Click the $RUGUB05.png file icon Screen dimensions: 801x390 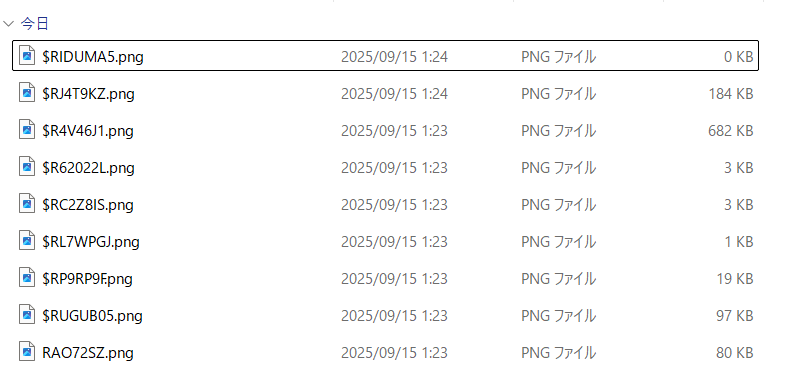[27, 314]
